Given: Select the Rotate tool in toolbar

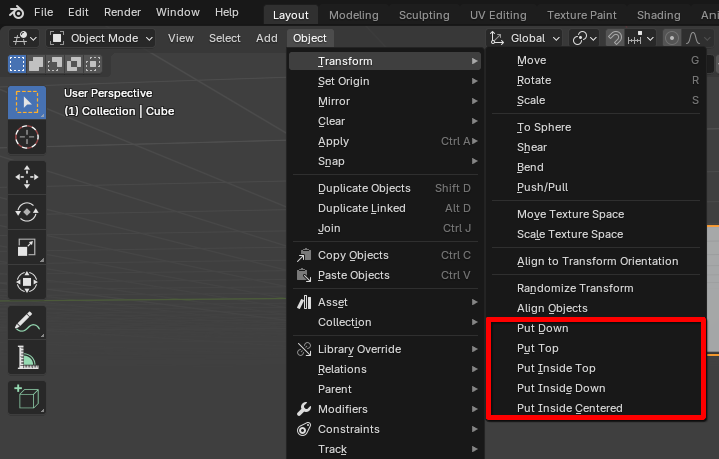Looking at the screenshot, I should [27, 212].
